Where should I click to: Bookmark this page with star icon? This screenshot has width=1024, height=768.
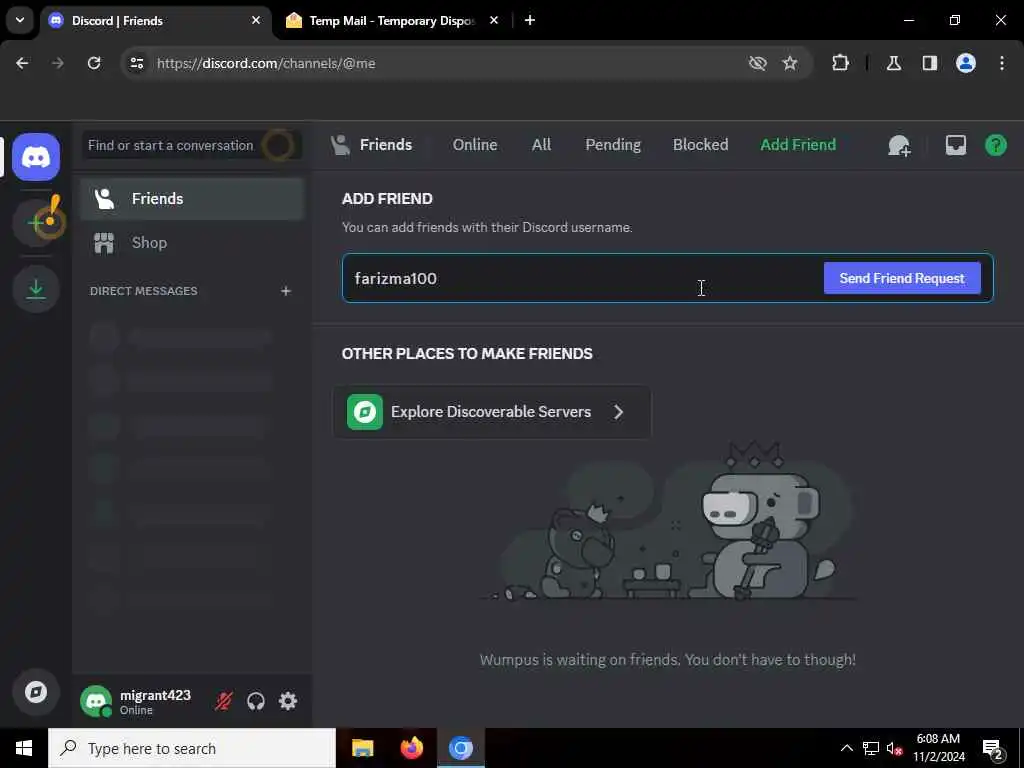click(790, 63)
